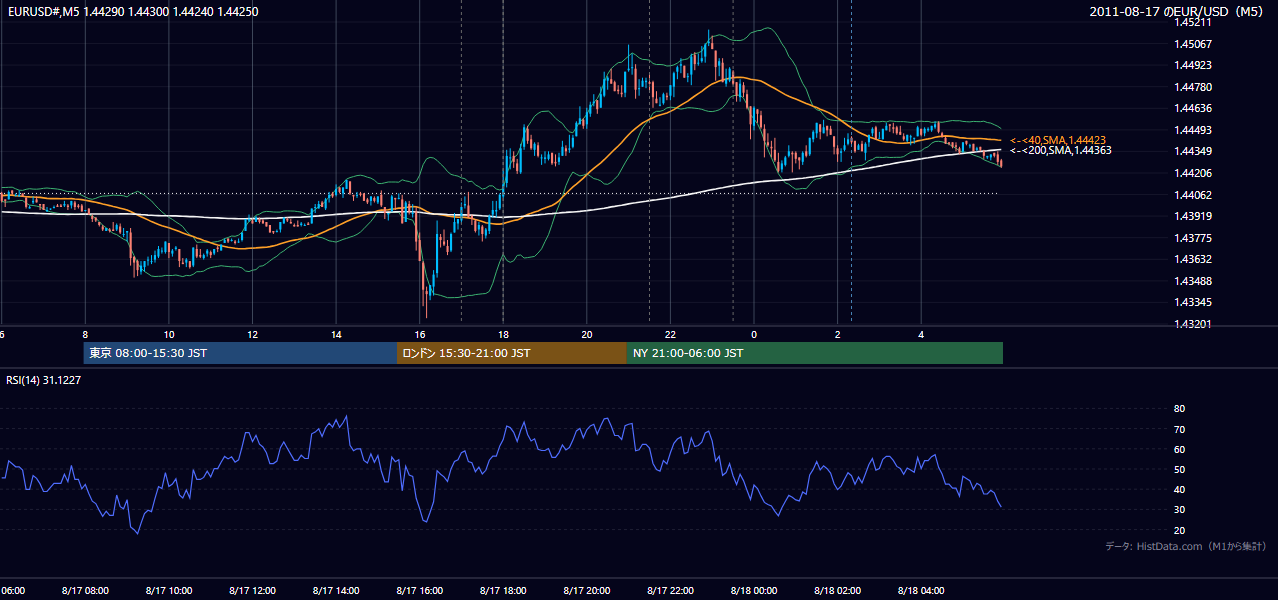This screenshot has width=1278, height=600.
Task: Select the 東京 08:00-15:30 JST session bar
Action: click(240, 353)
